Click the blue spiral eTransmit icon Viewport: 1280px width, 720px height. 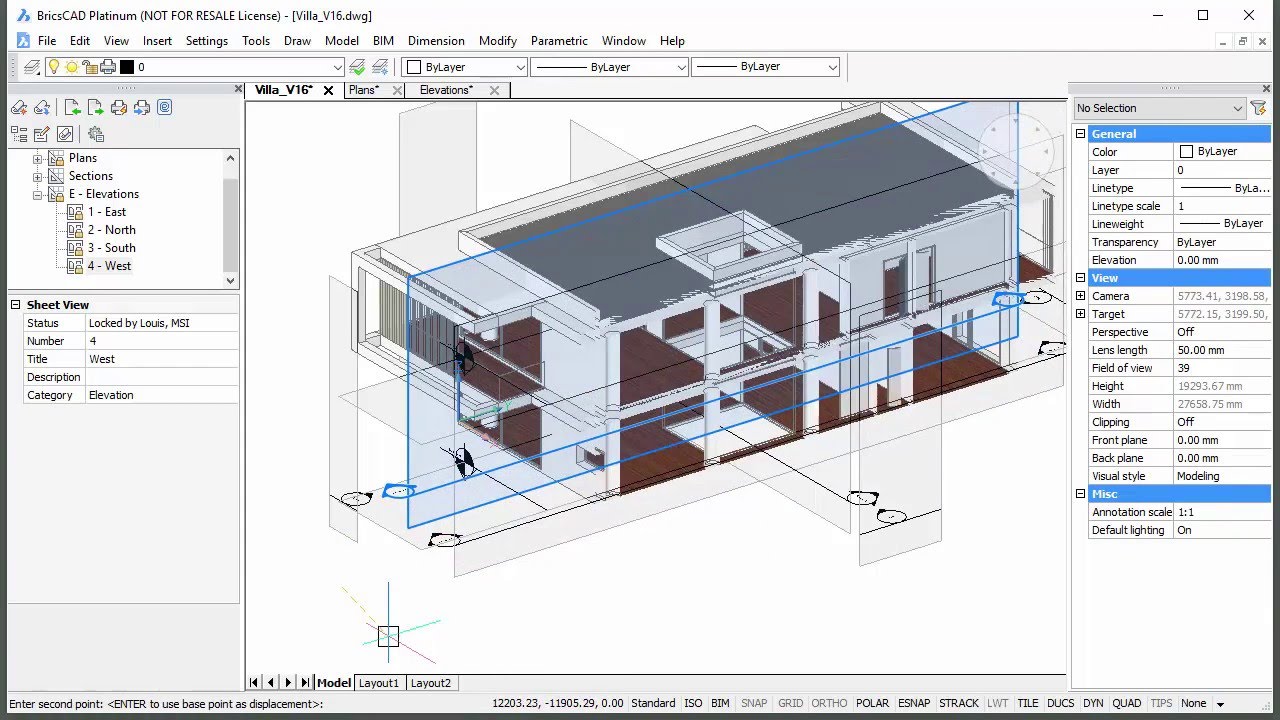click(165, 108)
